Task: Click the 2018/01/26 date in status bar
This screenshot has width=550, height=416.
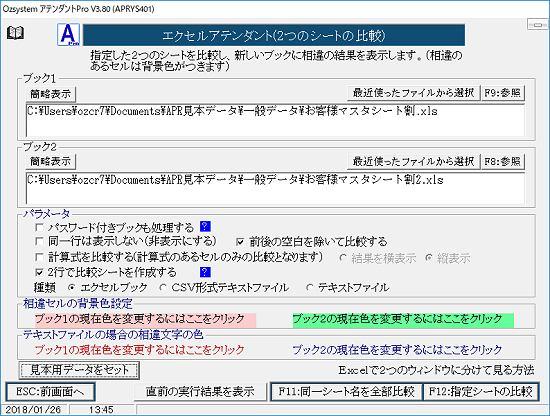Action: click(33, 410)
